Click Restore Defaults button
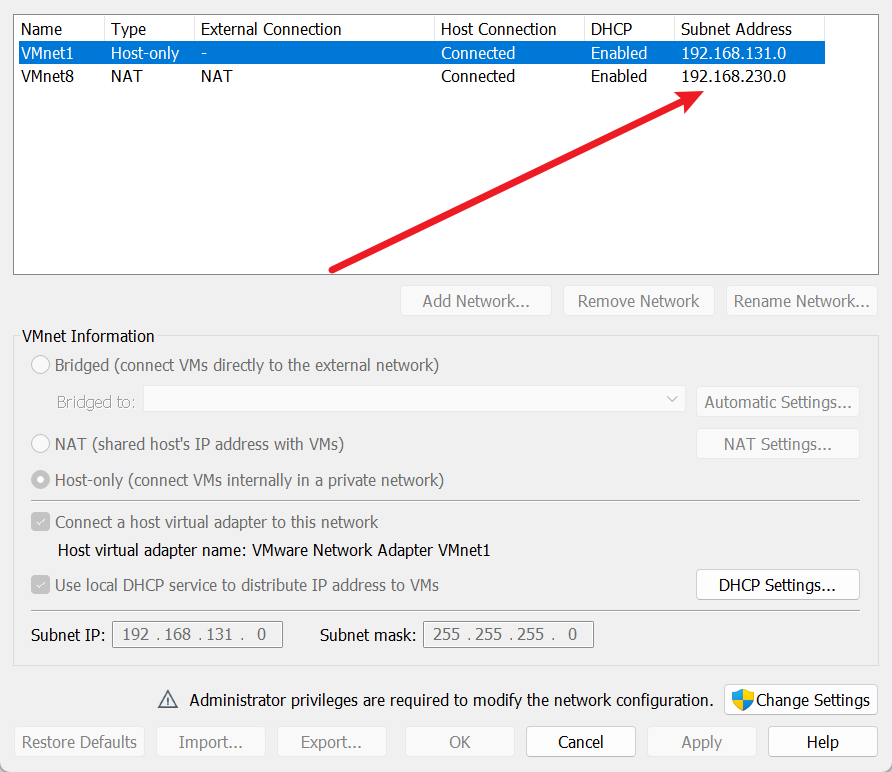The image size is (892, 772). [x=80, y=742]
